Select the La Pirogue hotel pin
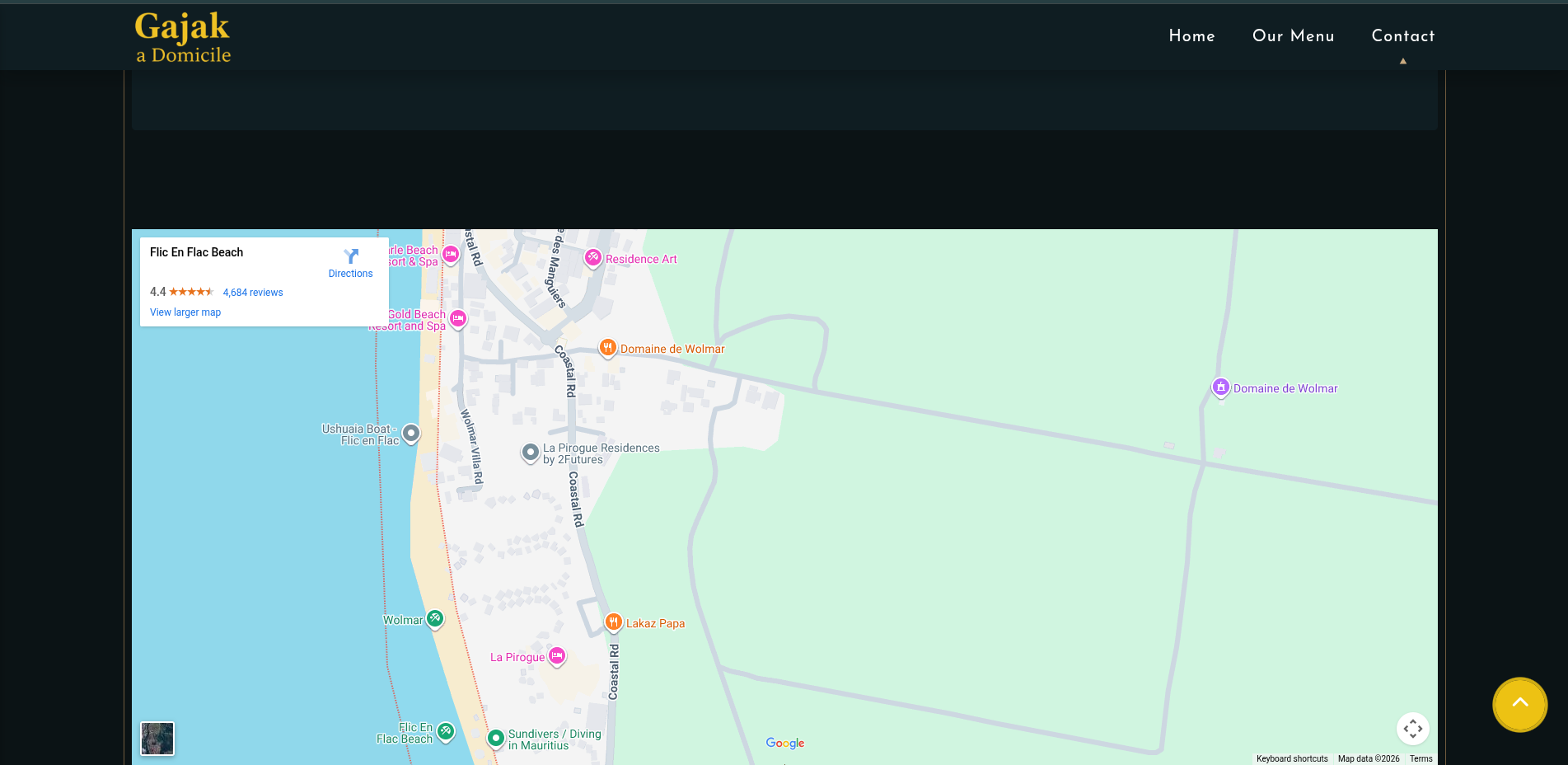This screenshot has width=1568, height=765. click(557, 656)
